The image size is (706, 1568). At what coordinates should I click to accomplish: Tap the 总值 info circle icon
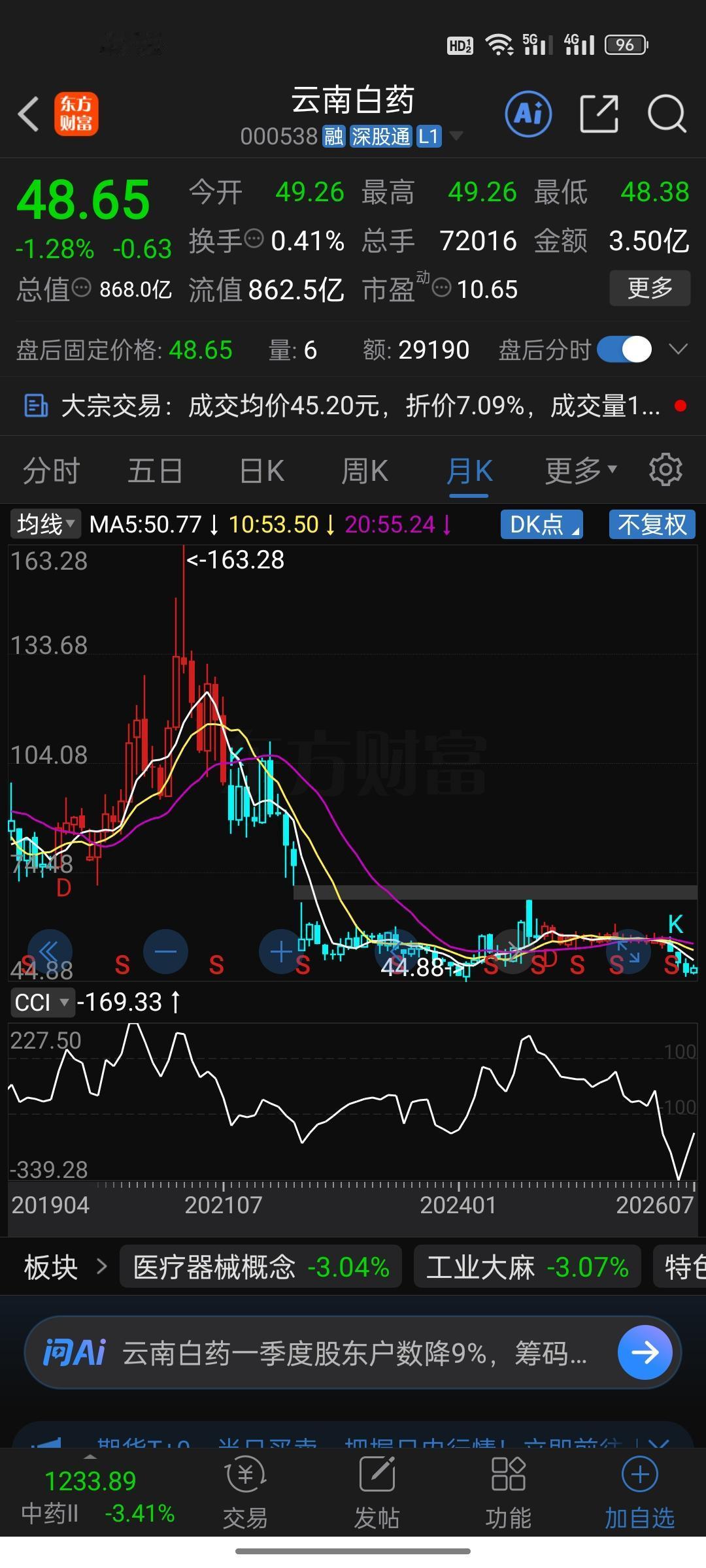pos(81,287)
